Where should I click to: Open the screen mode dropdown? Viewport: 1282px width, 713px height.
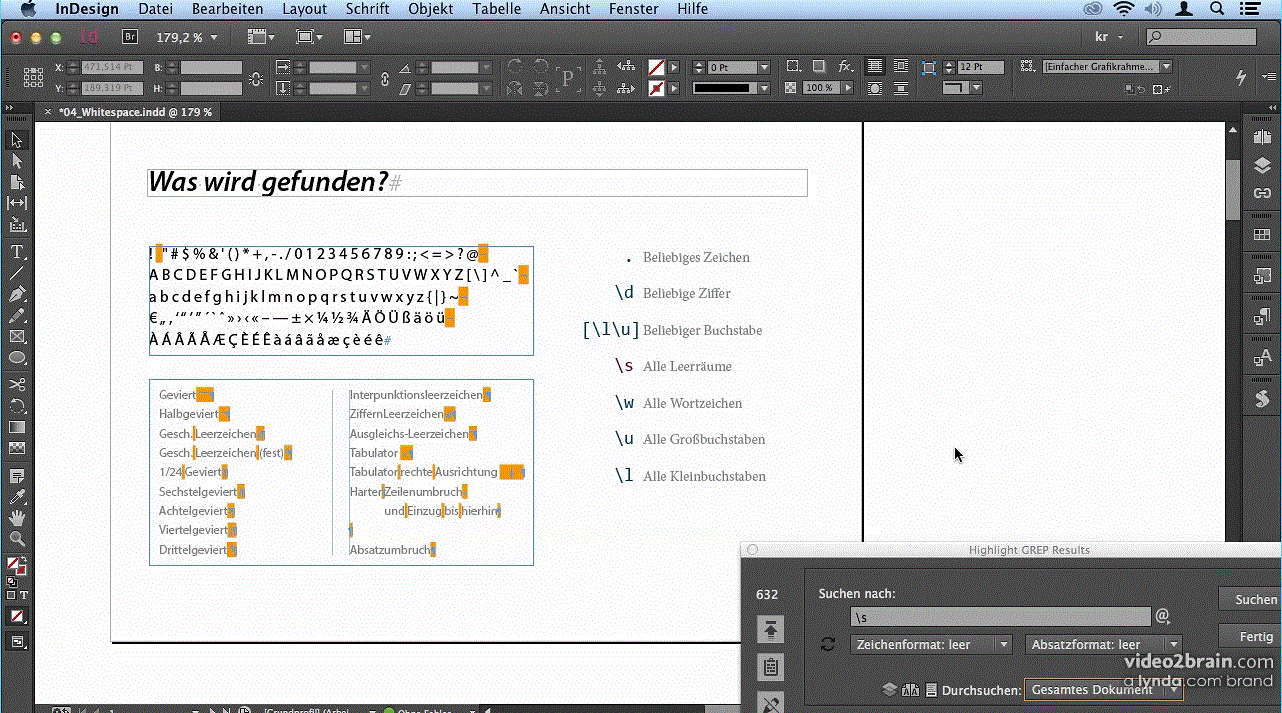coord(310,37)
